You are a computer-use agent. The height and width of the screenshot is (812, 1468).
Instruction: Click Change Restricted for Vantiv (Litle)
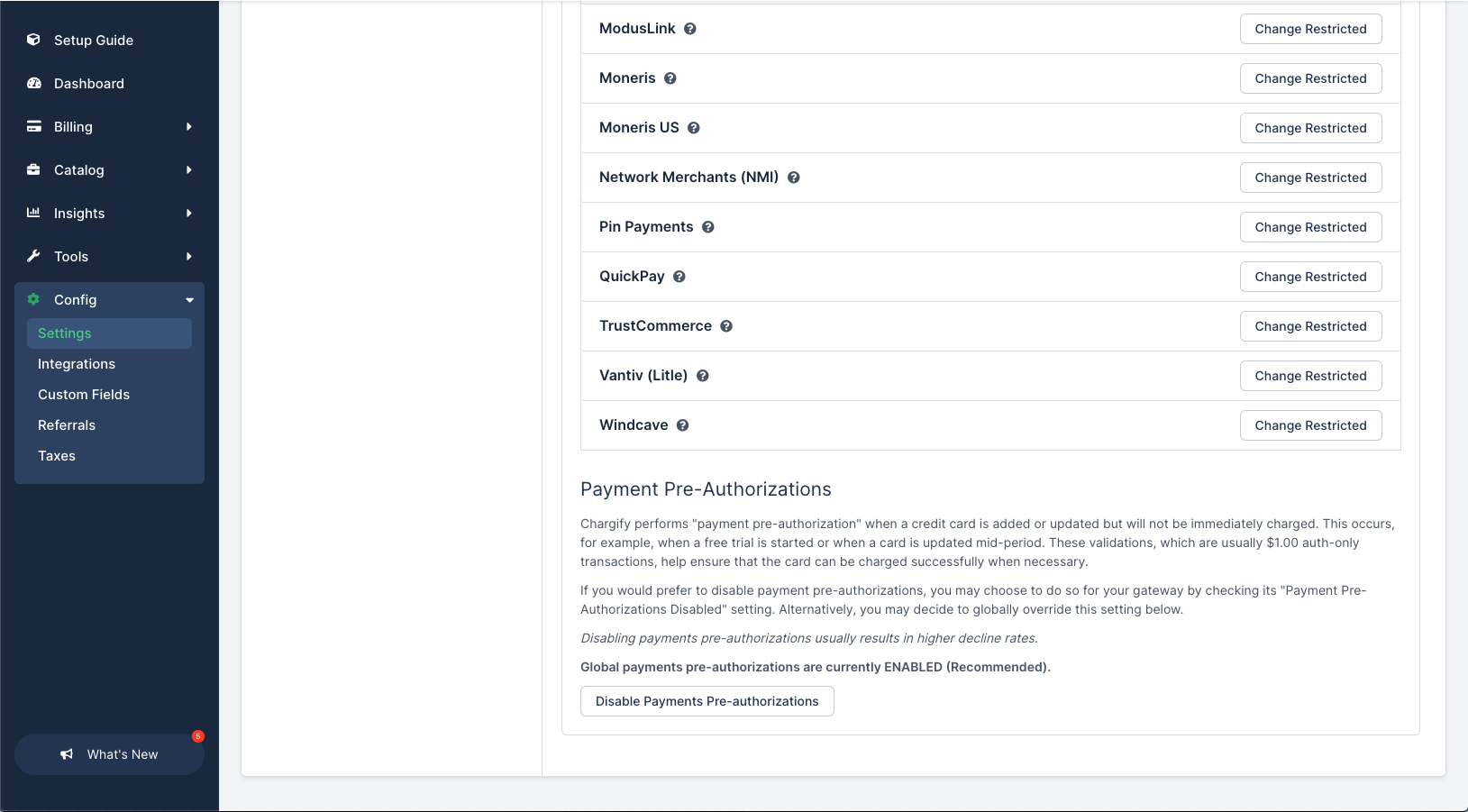click(x=1310, y=376)
